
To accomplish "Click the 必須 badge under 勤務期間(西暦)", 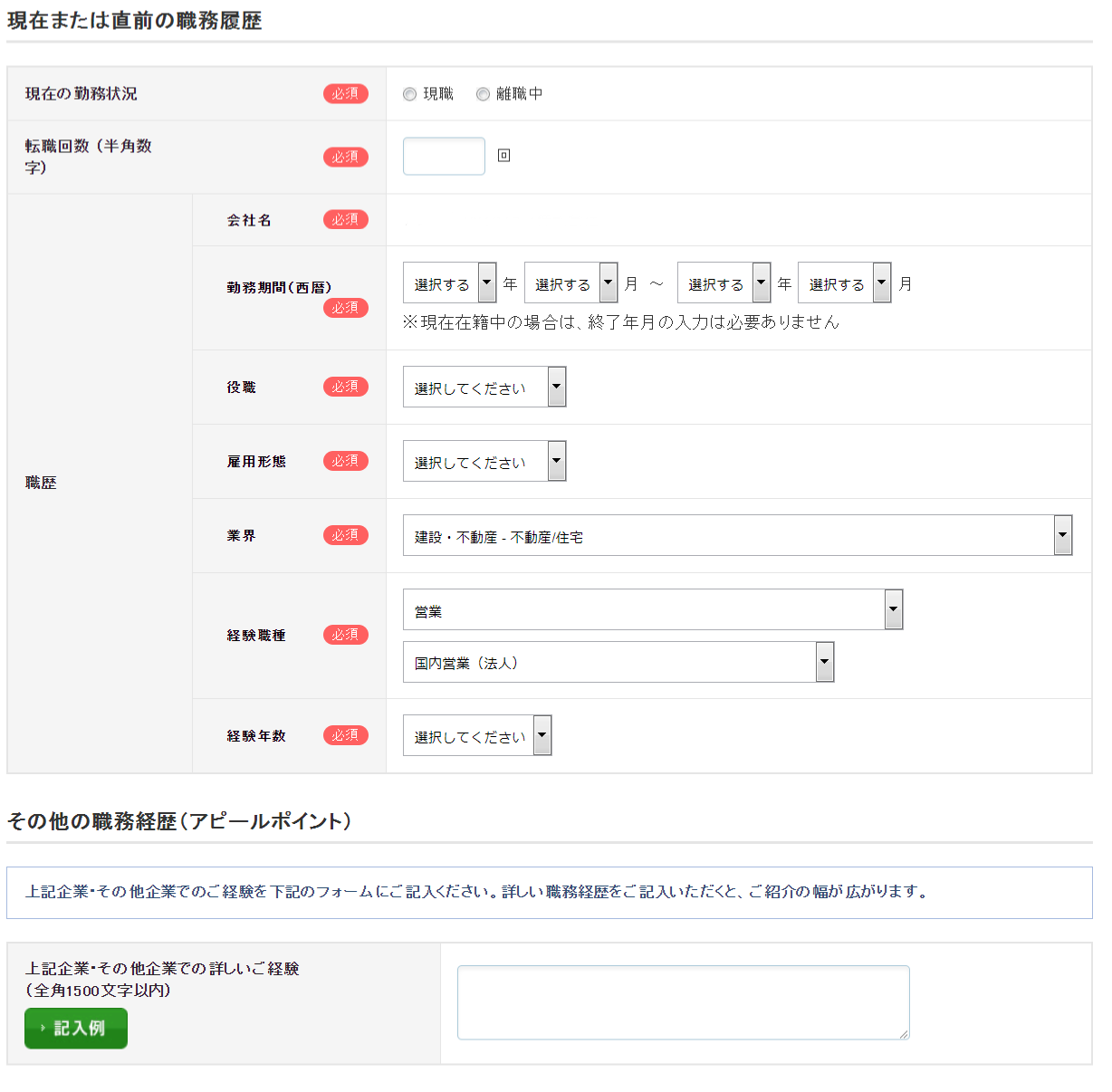I will (346, 308).
